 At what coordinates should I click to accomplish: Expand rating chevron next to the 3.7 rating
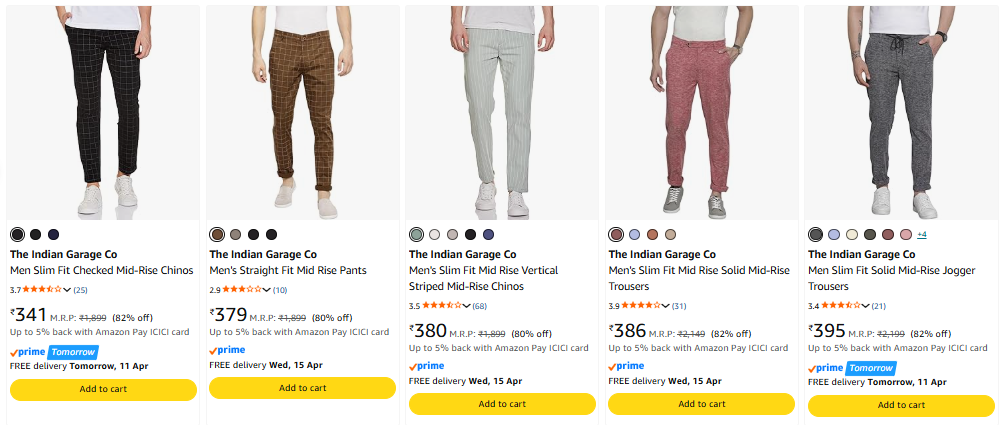67,290
